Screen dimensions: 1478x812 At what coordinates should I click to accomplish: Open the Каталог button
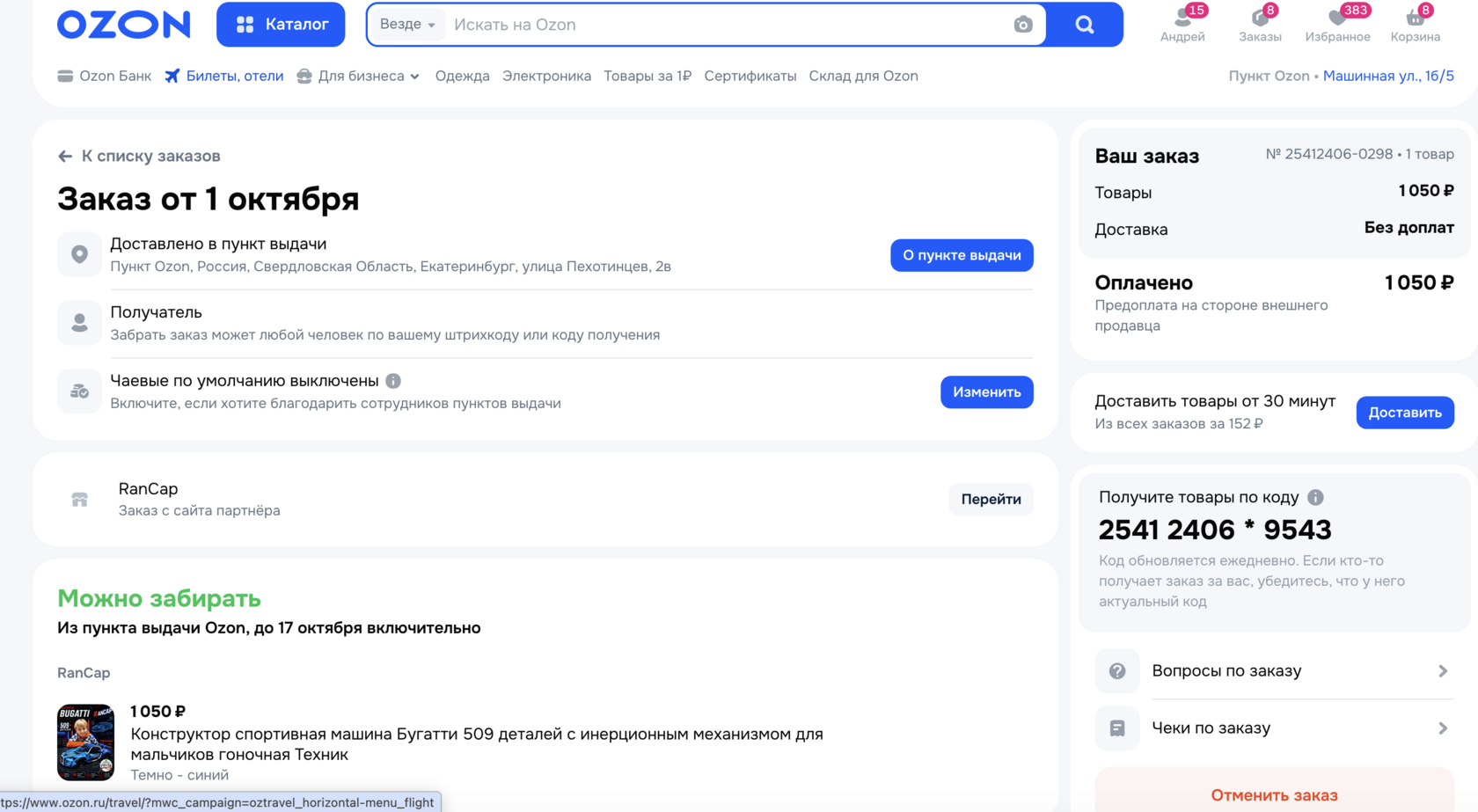281,25
